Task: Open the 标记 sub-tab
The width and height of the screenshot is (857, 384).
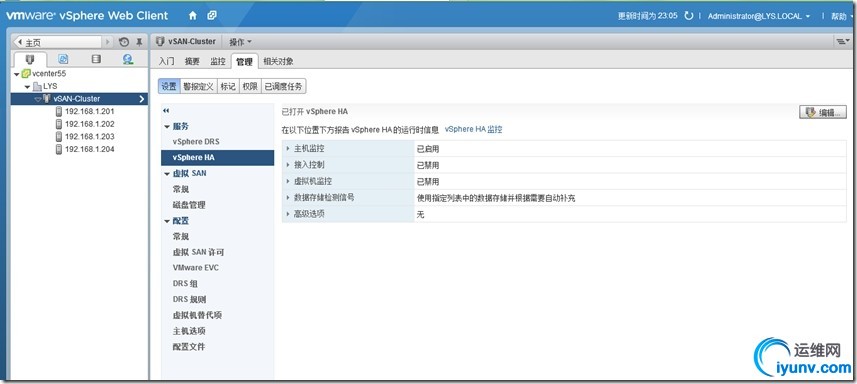Action: pyautogui.click(x=228, y=86)
